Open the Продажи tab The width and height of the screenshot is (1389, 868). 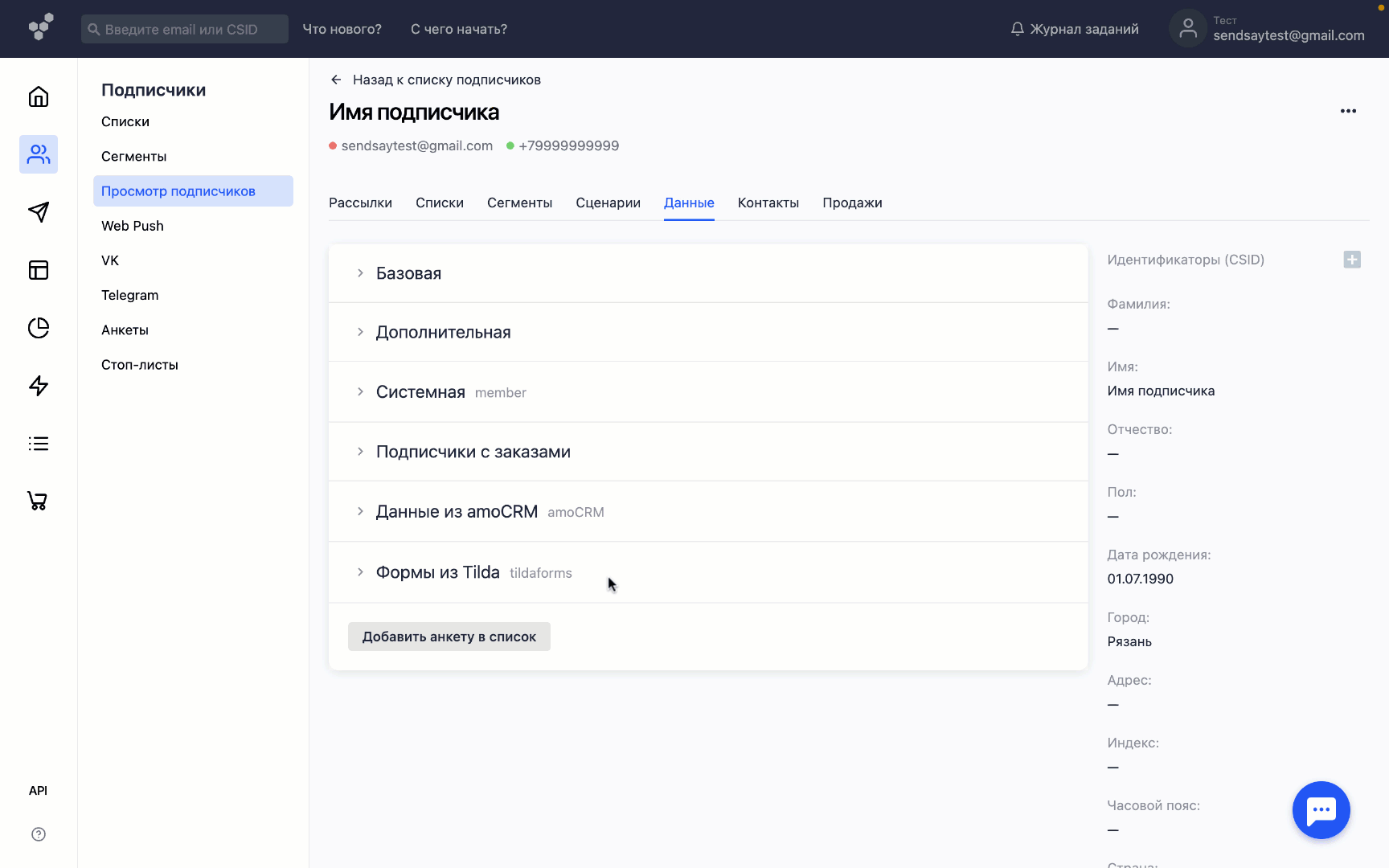point(852,203)
